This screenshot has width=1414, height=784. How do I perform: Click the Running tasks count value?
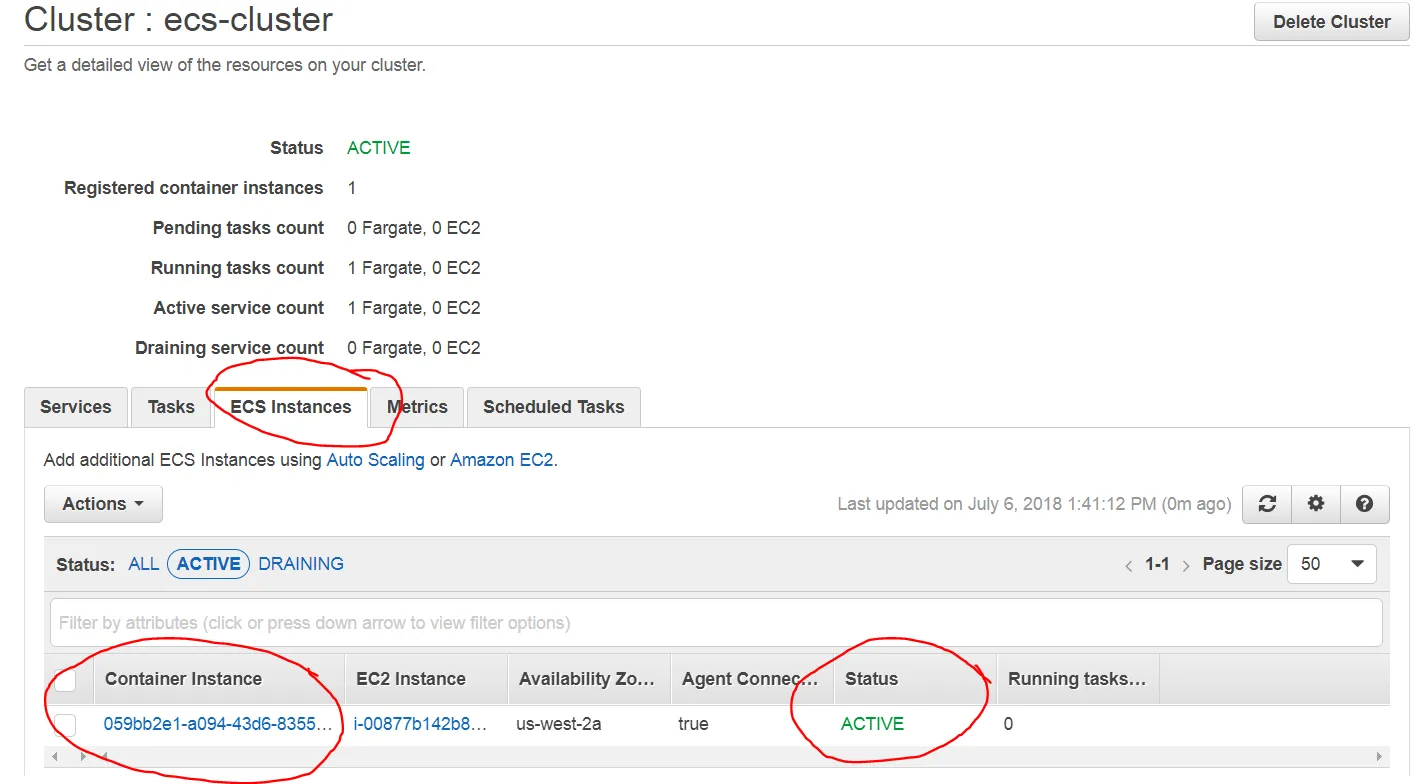pyautogui.click(x=414, y=268)
